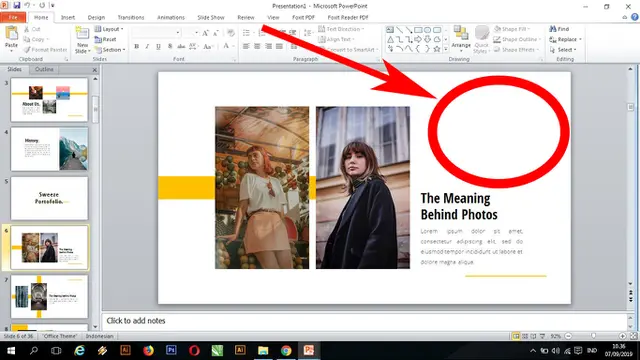The height and width of the screenshot is (360, 640).
Task: Click the New Slide icon
Action: pos(82,33)
